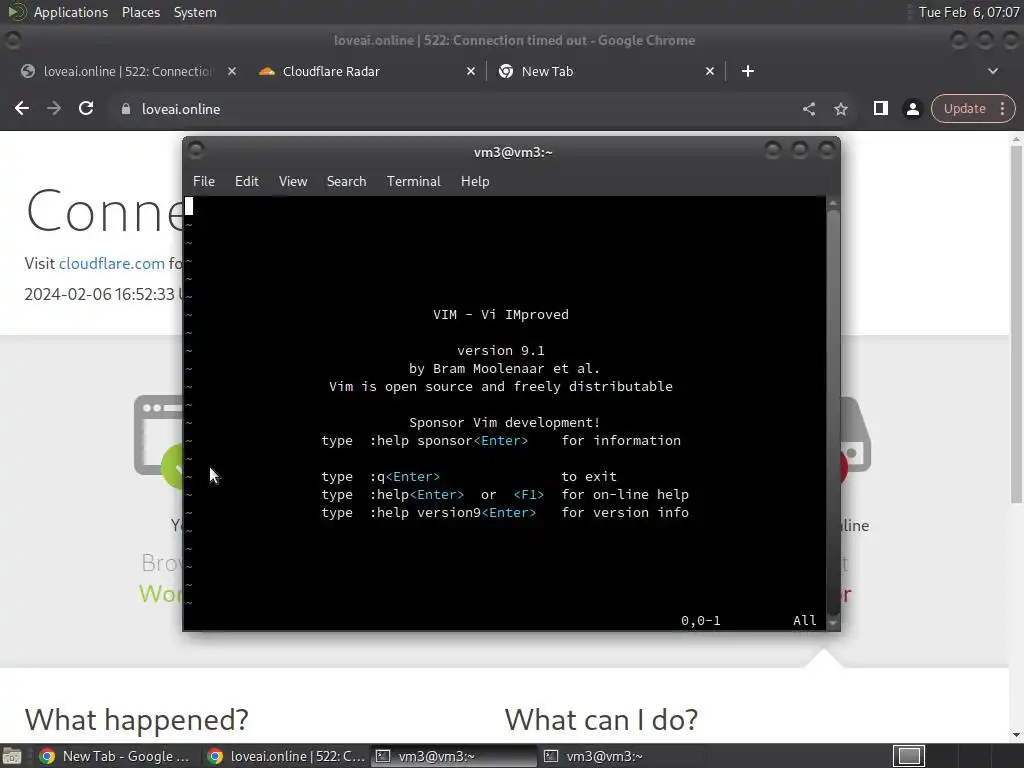The image size is (1024, 768).
Task: Open Chrome's three-dot menu
Action: [x=1002, y=108]
